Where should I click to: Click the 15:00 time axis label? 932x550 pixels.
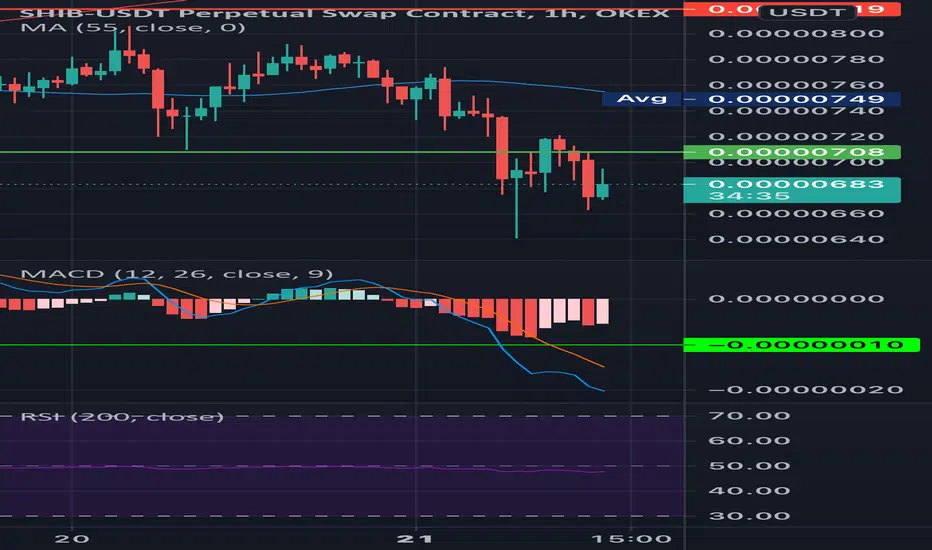pos(631,539)
